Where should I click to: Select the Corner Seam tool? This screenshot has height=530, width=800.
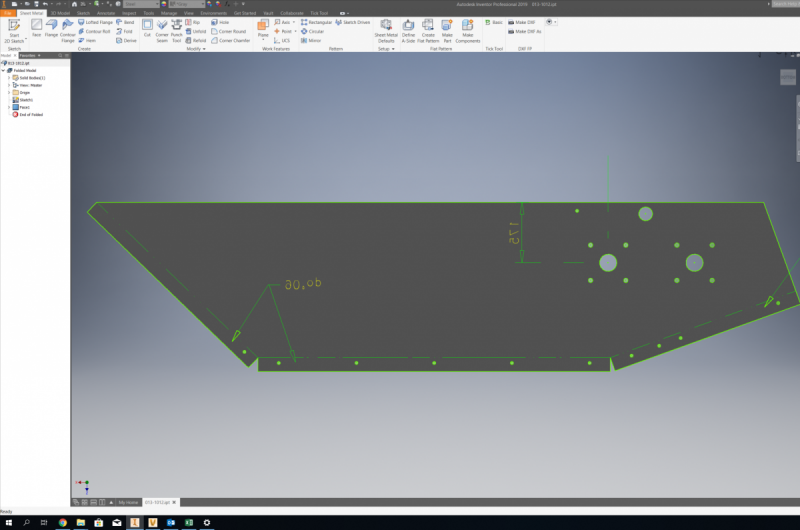click(x=162, y=31)
